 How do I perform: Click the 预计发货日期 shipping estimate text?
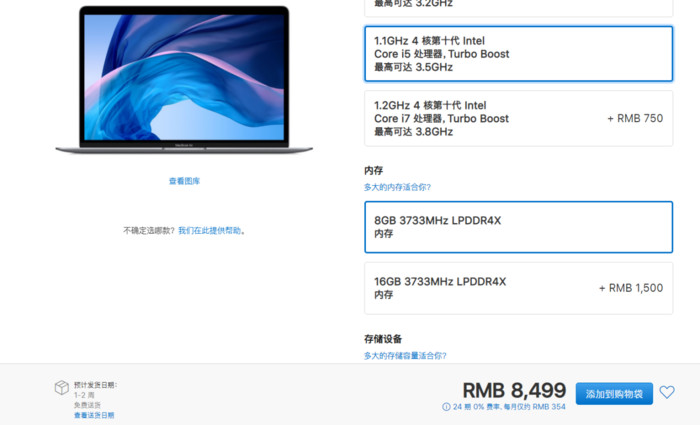tap(95, 385)
